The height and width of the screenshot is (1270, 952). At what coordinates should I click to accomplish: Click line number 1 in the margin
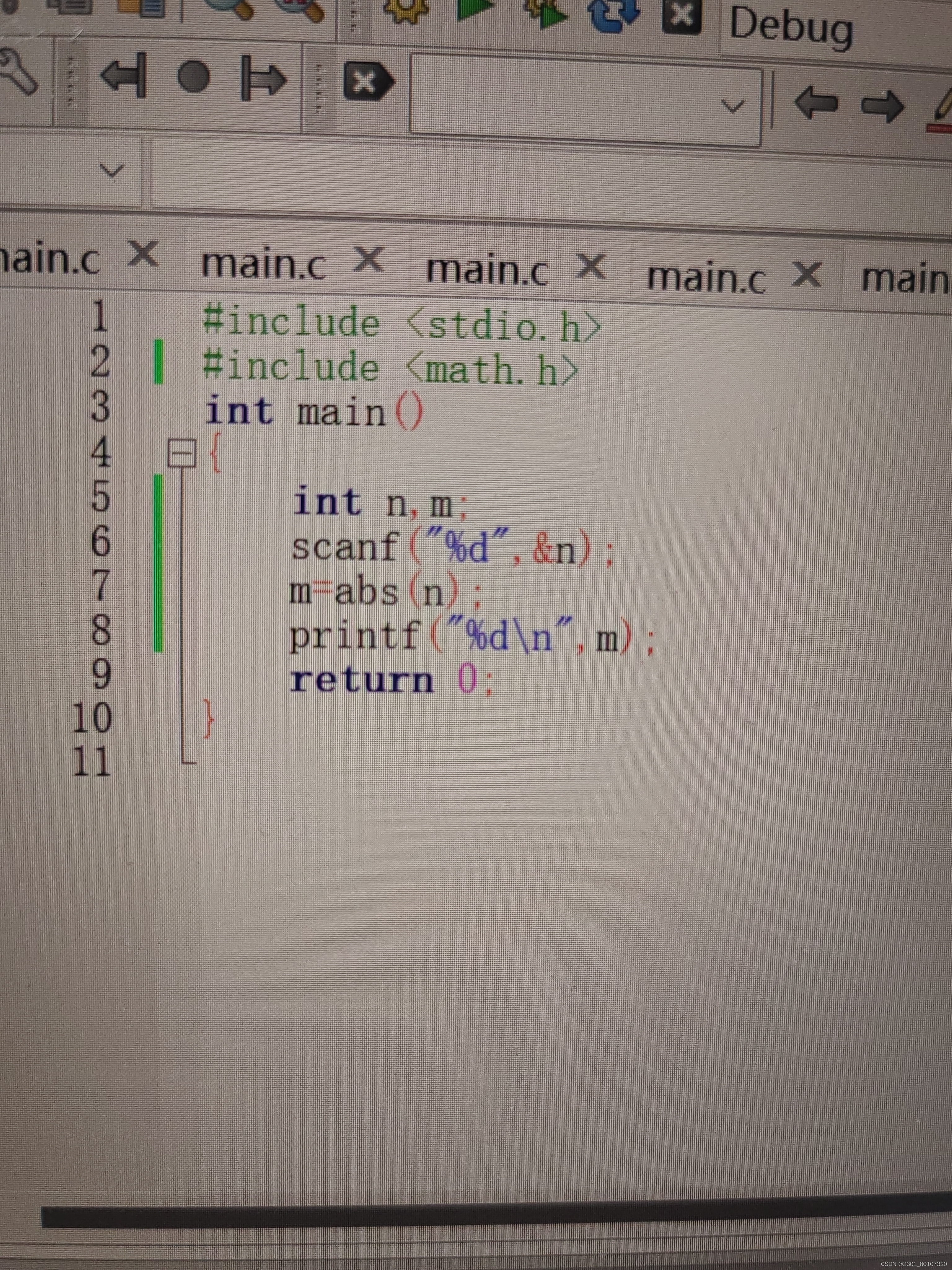[x=100, y=316]
